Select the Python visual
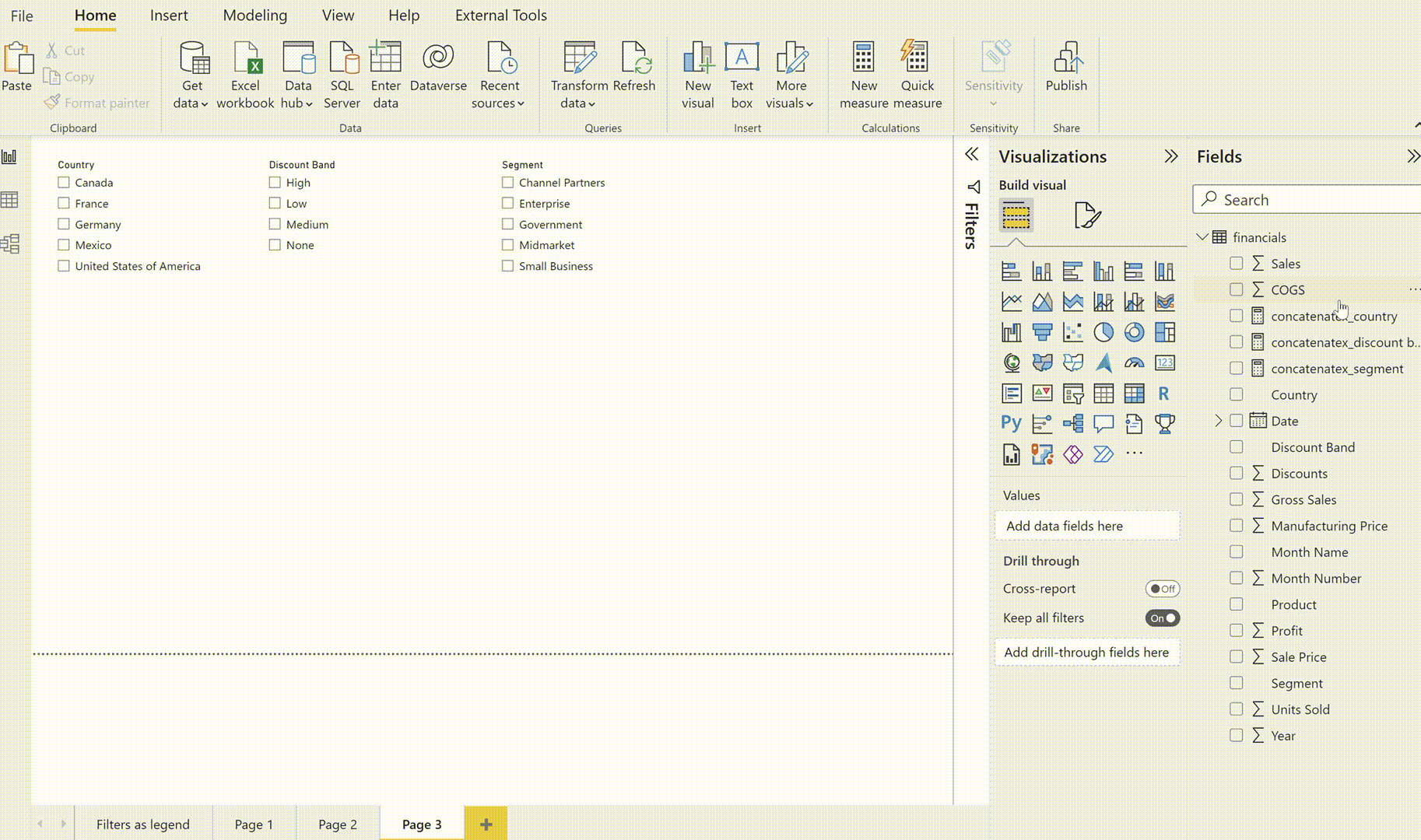Viewport: 1421px width, 840px height. [x=1011, y=424]
